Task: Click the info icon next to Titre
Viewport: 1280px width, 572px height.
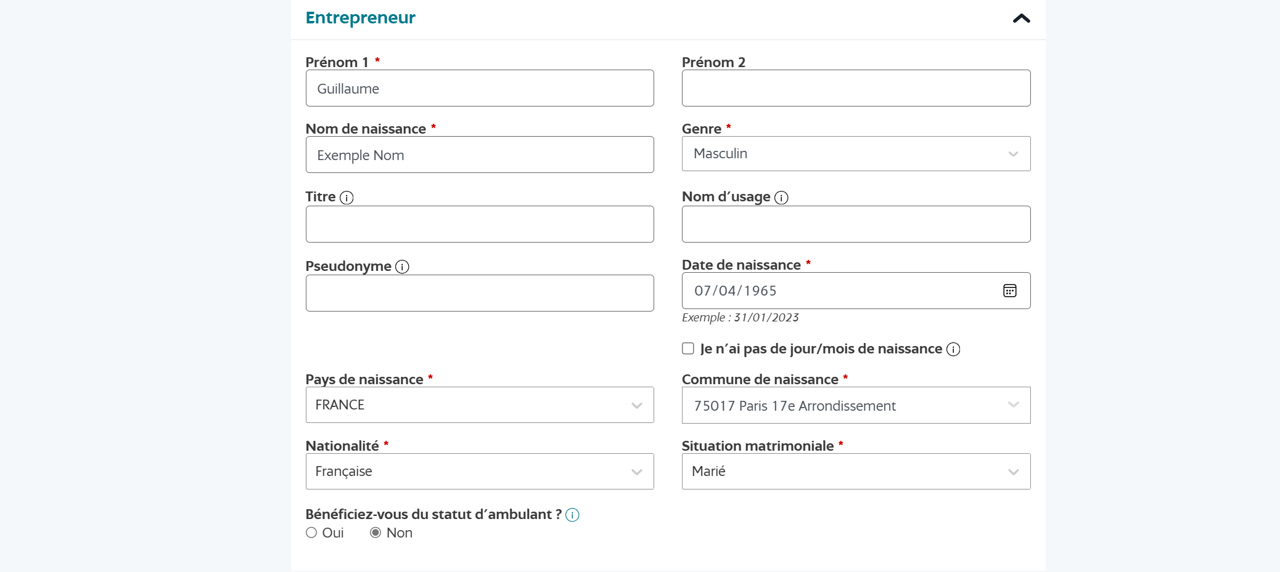Action: (x=347, y=198)
